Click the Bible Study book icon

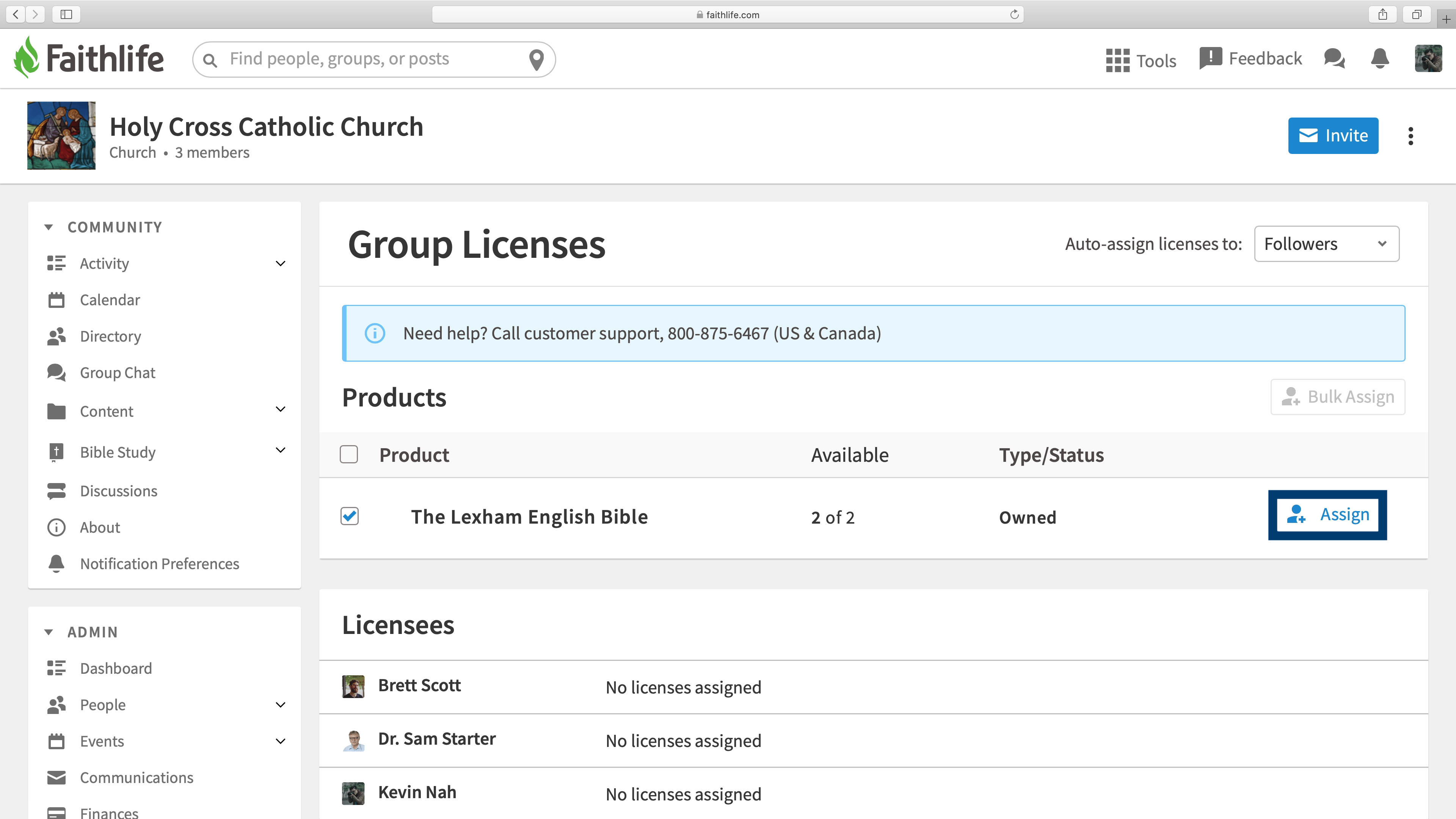click(56, 452)
